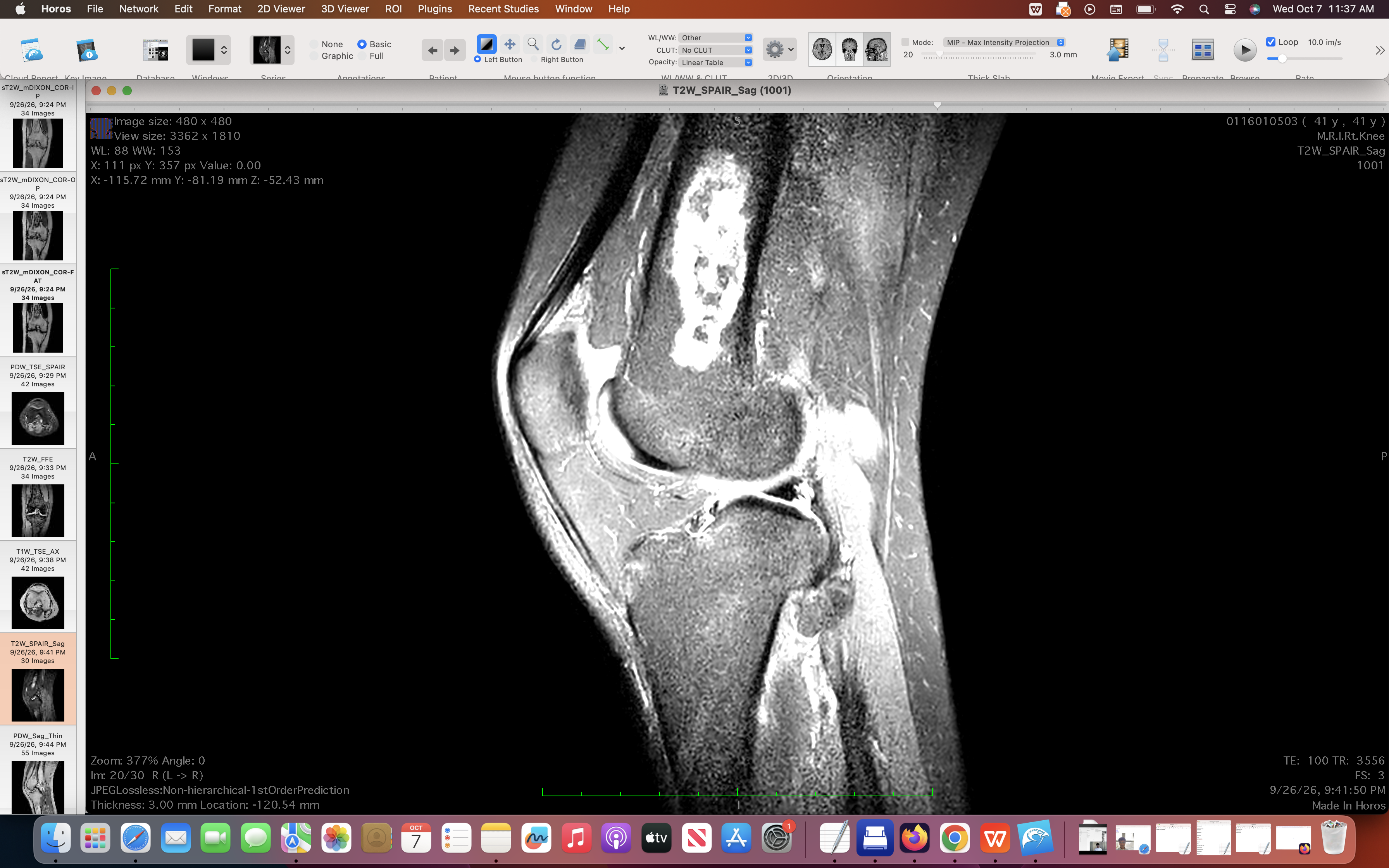Open the CLUT No CLUT dropdown
The width and height of the screenshot is (1389, 868).
(716, 50)
